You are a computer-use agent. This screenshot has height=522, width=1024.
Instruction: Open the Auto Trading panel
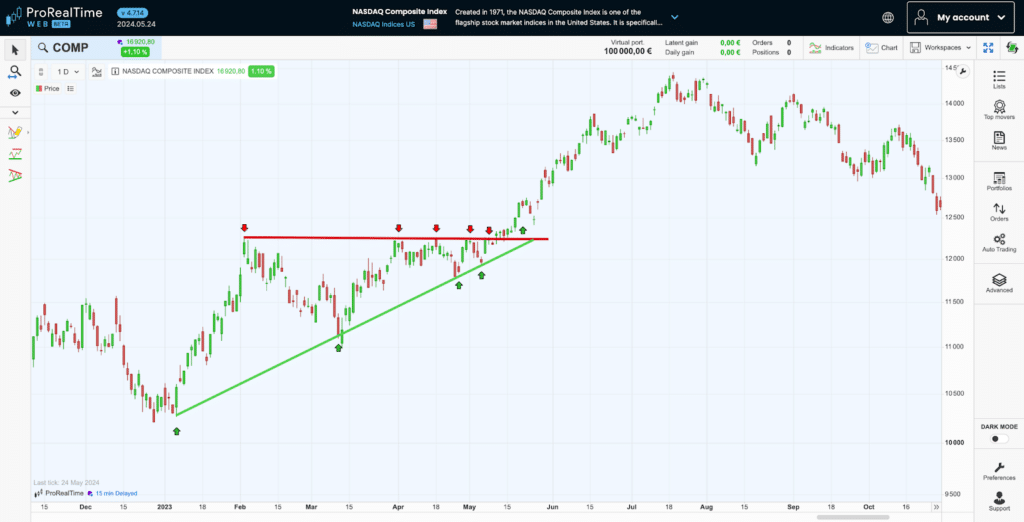(x=999, y=243)
